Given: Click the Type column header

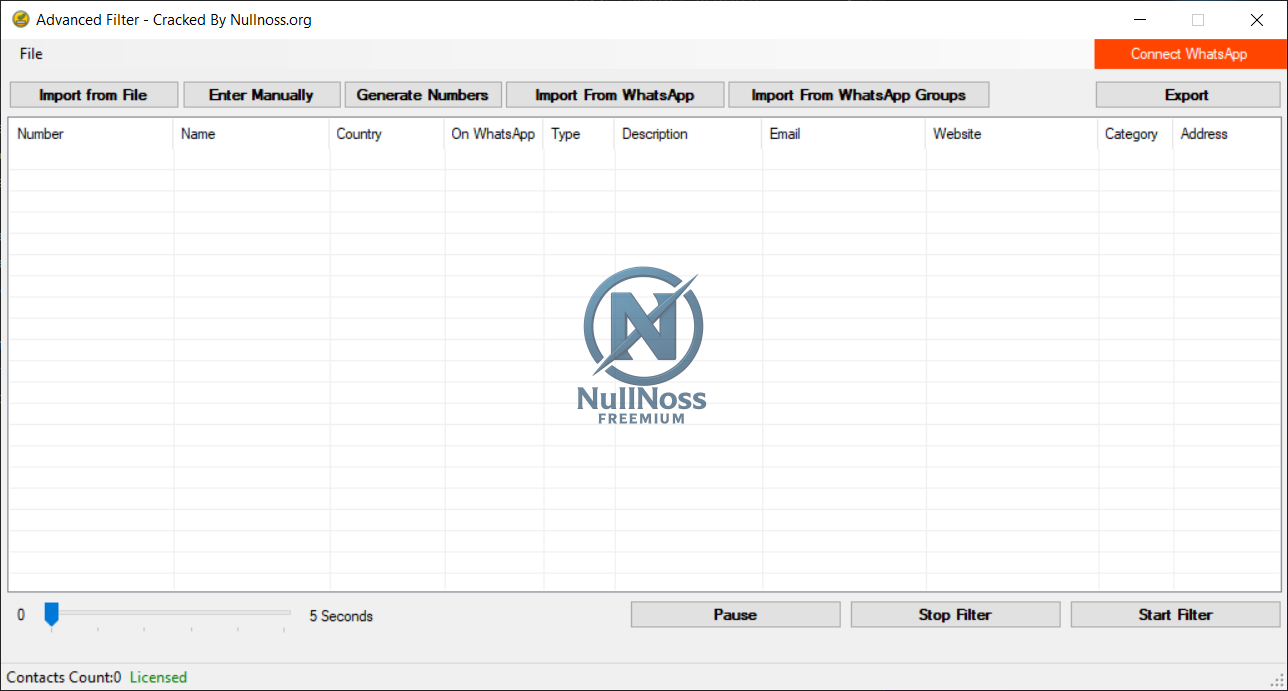Looking at the screenshot, I should [x=579, y=134].
